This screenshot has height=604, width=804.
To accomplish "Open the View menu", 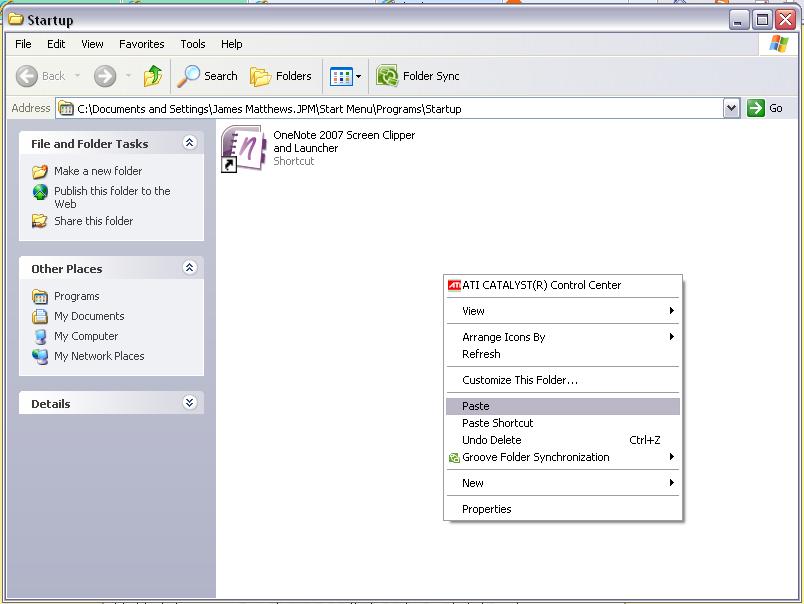I will (x=92, y=44).
